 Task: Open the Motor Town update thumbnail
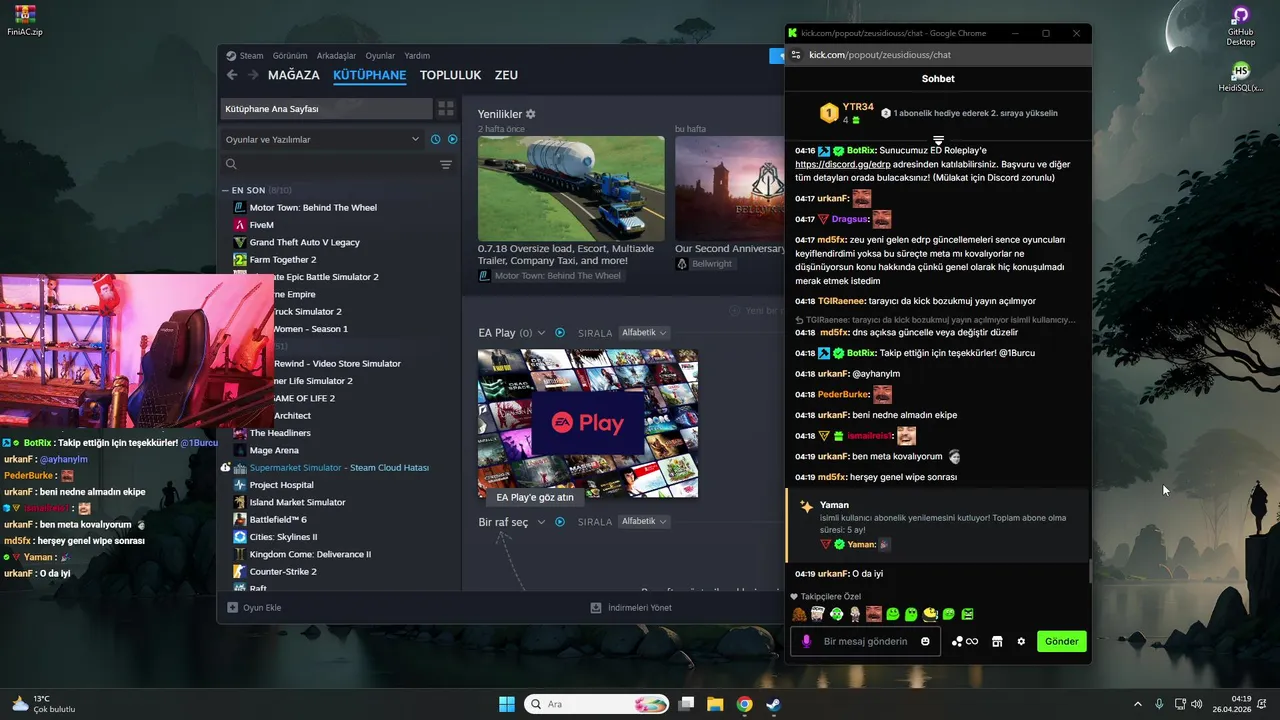[571, 188]
